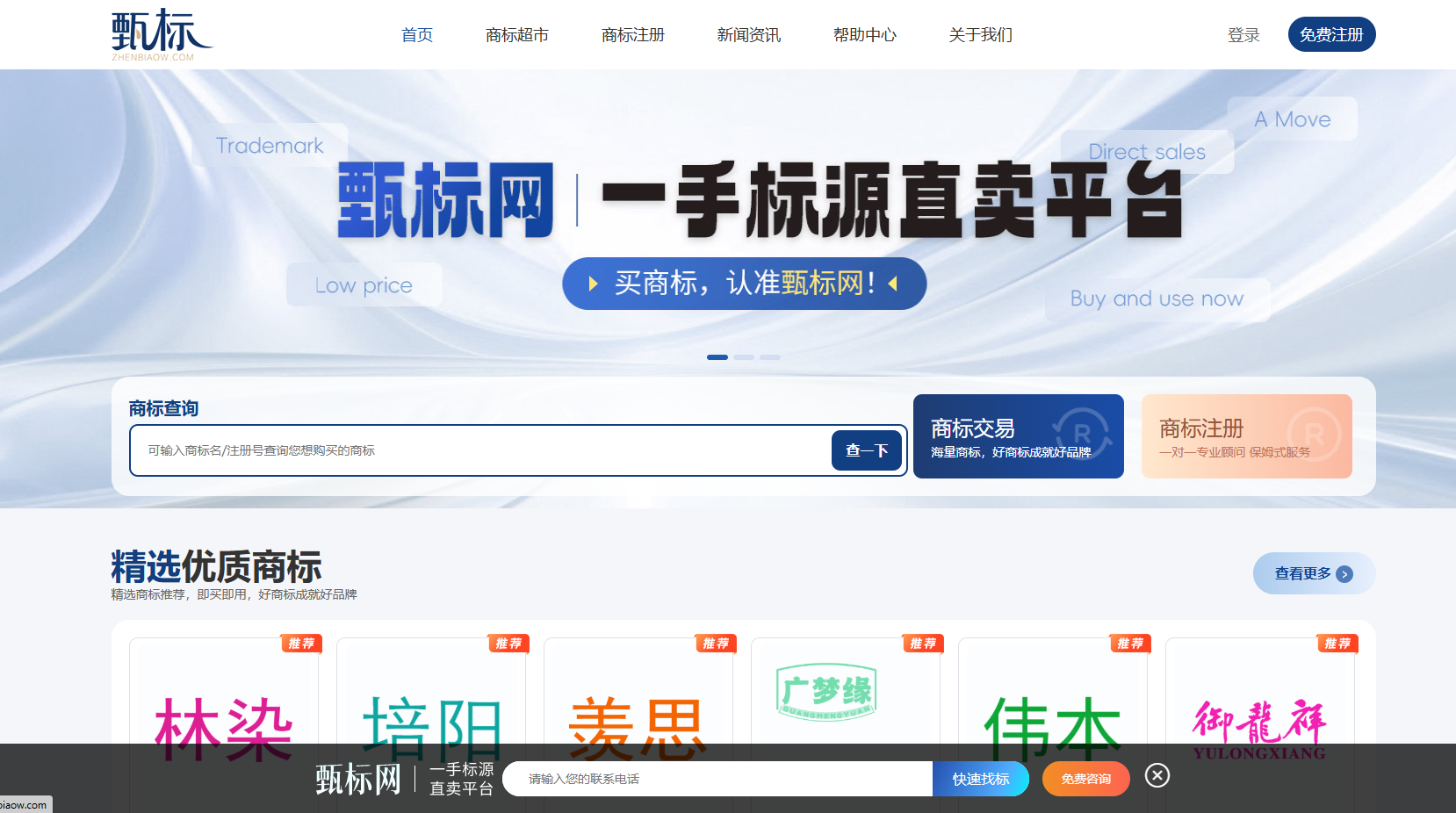Click the arrow icon in 查看更多
Viewport: 1456px width, 813px height.
pyautogui.click(x=1344, y=574)
